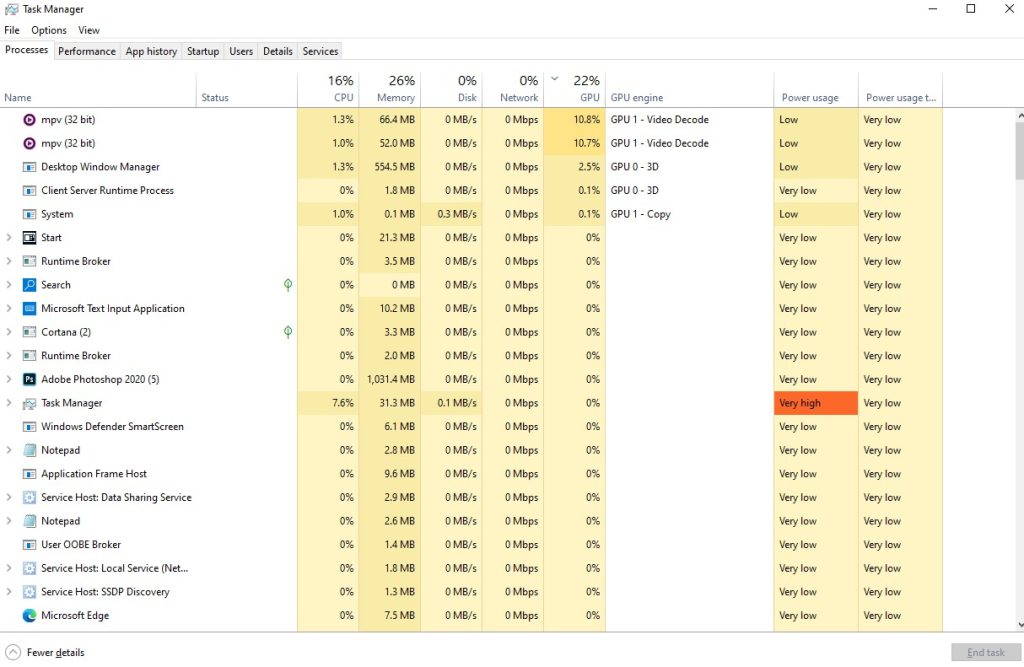
Task: Sort processes by the Name column
Action: pos(98,89)
